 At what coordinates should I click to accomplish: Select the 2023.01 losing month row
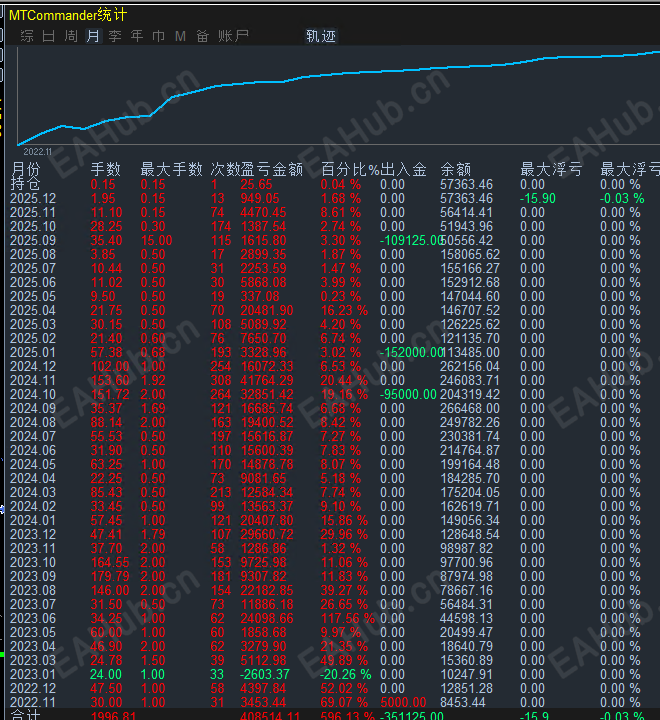click(x=330, y=675)
